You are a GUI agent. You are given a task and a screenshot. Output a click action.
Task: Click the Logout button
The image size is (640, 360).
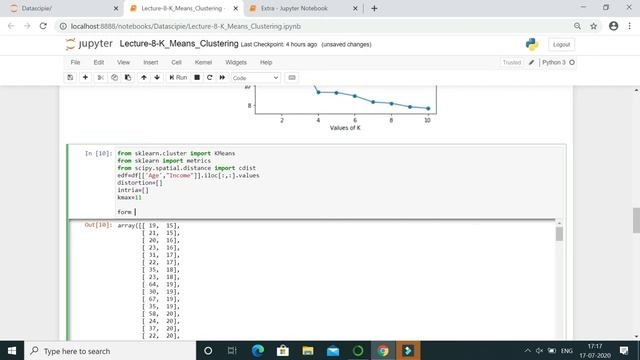tap(561, 44)
